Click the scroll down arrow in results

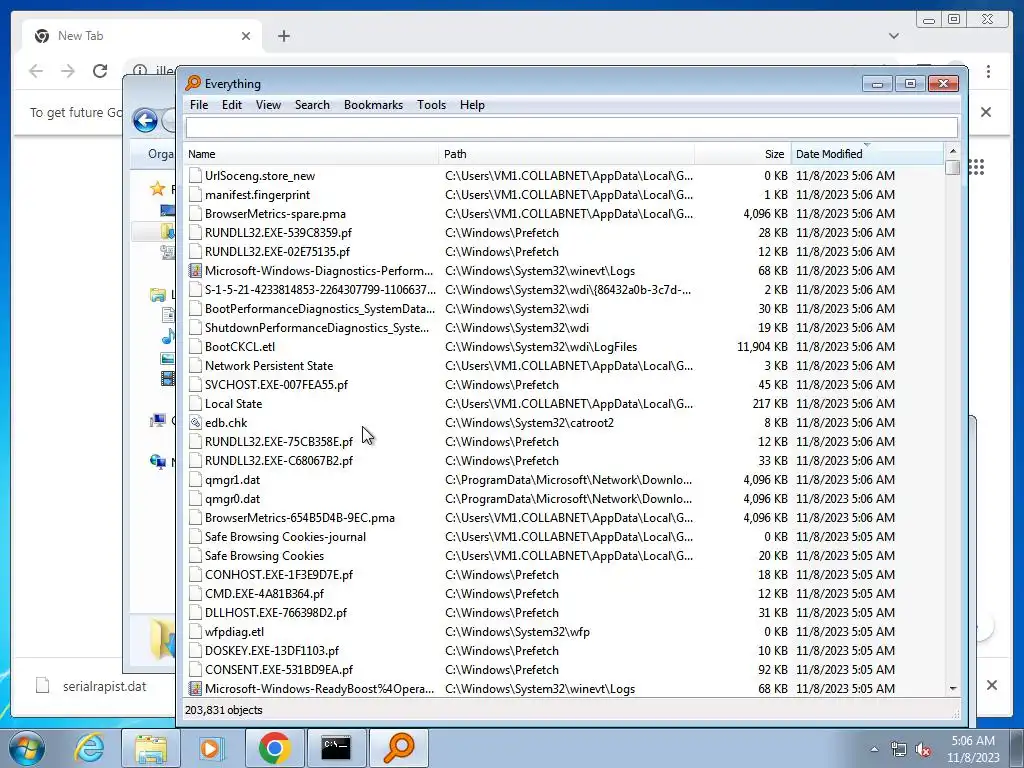pos(952,688)
